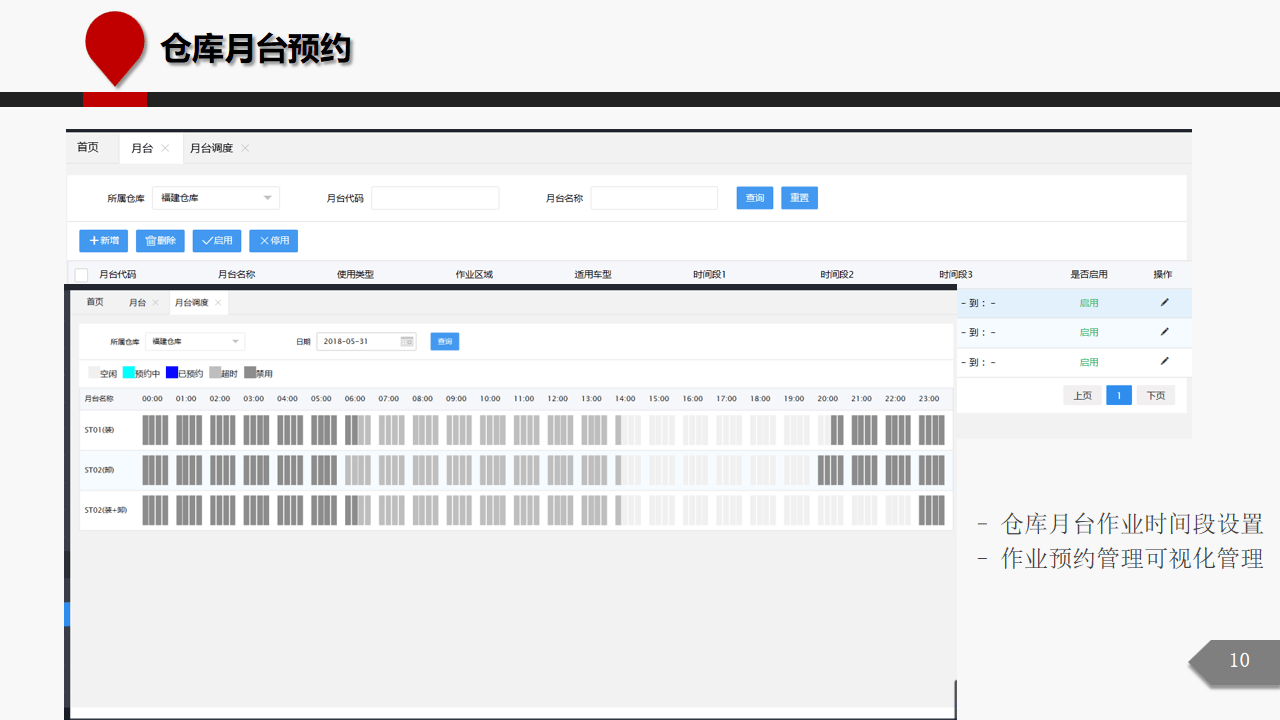Click 启用 status in second table row

pyautogui.click(x=1089, y=332)
